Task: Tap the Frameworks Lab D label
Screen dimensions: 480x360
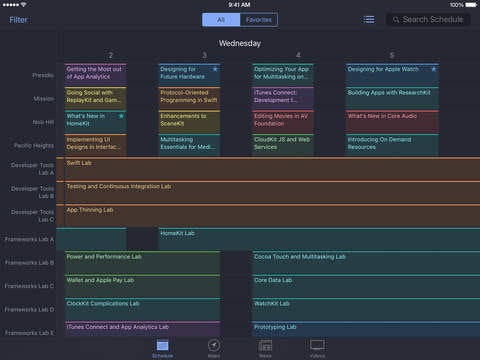Action: point(29,310)
